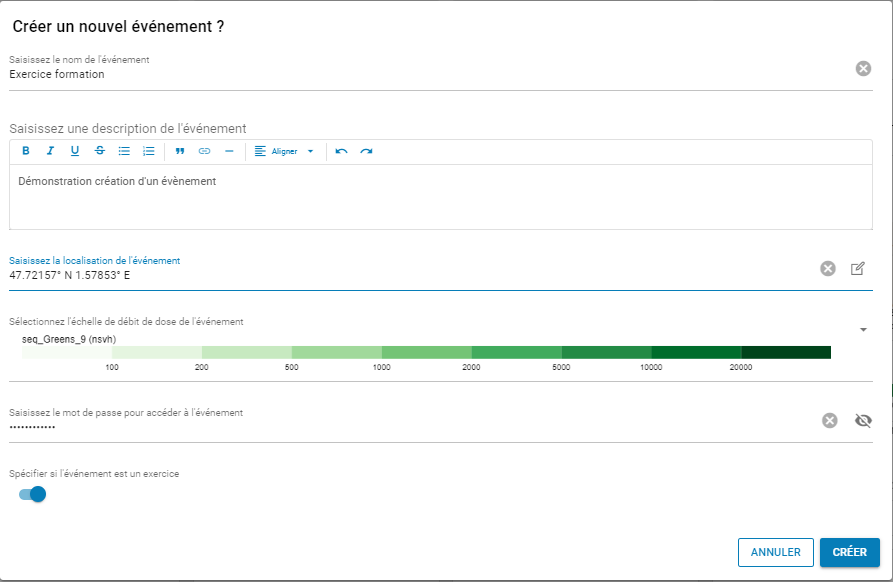Toggle password visibility eye icon

(x=864, y=420)
